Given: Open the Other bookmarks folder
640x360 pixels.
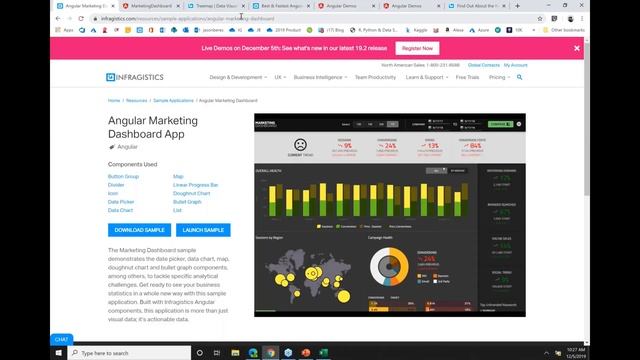Looking at the screenshot, I should [x=564, y=30].
